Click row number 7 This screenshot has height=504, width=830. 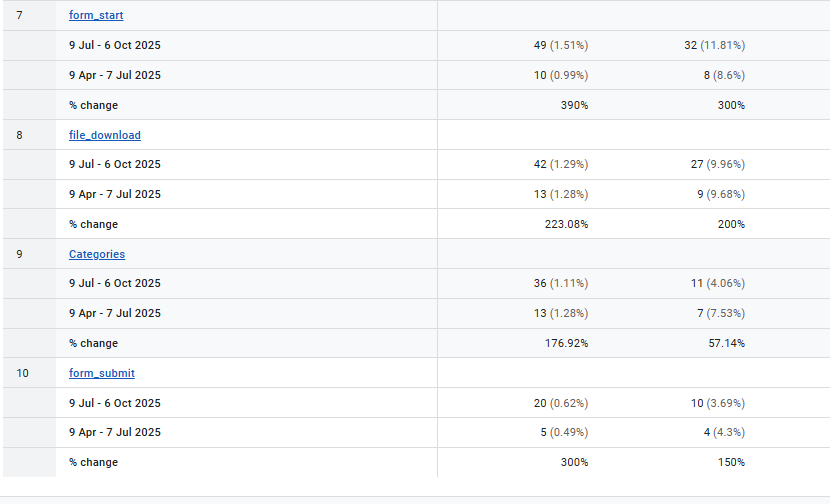[20, 16]
